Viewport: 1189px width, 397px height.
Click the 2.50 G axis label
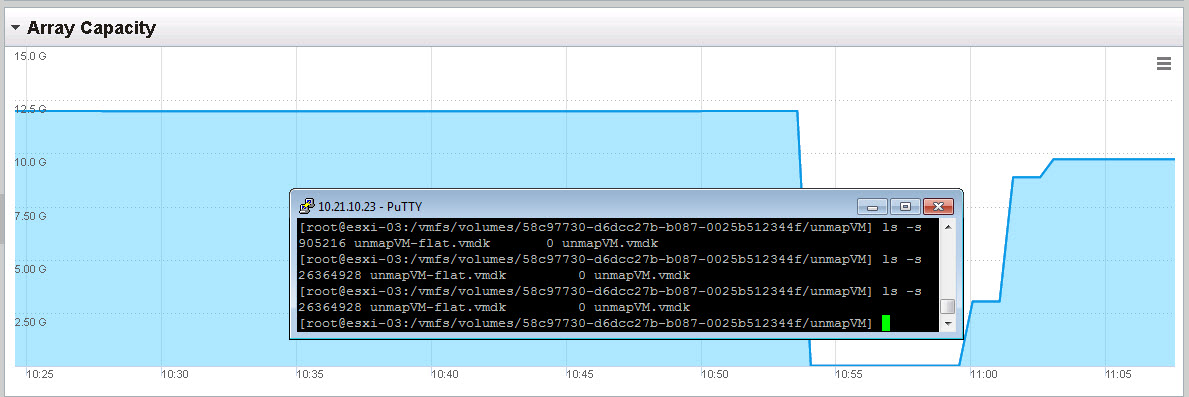pyautogui.click(x=31, y=322)
